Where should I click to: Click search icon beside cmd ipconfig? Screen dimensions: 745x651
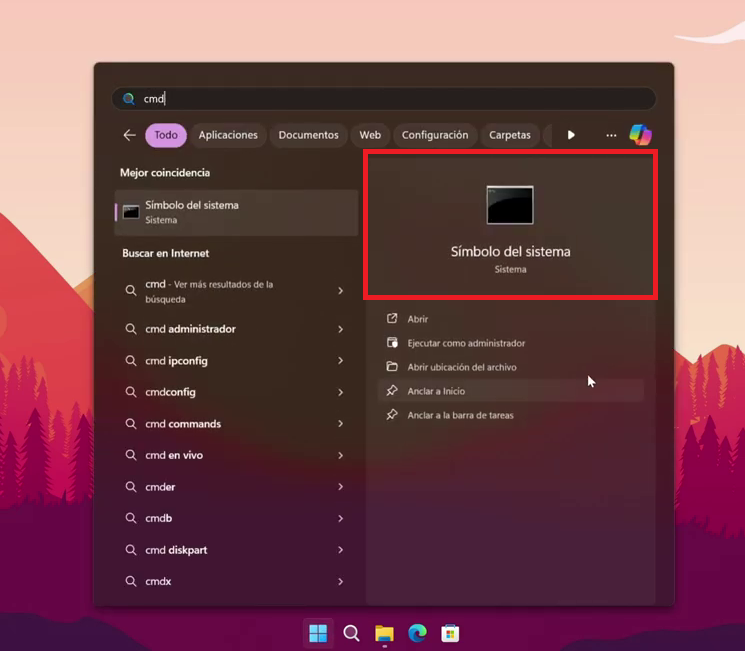(131, 361)
